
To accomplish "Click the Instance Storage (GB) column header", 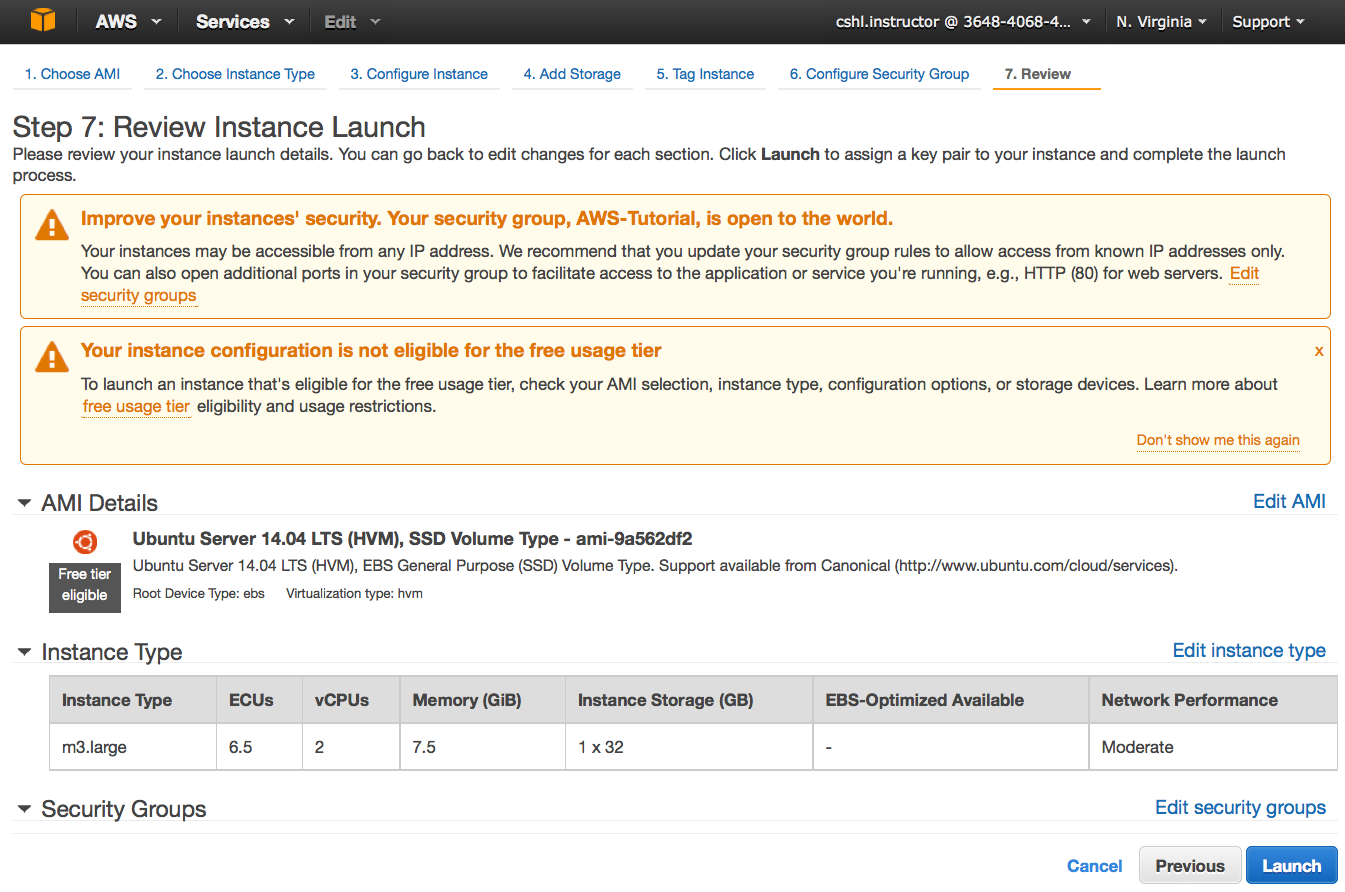I will tap(689, 700).
